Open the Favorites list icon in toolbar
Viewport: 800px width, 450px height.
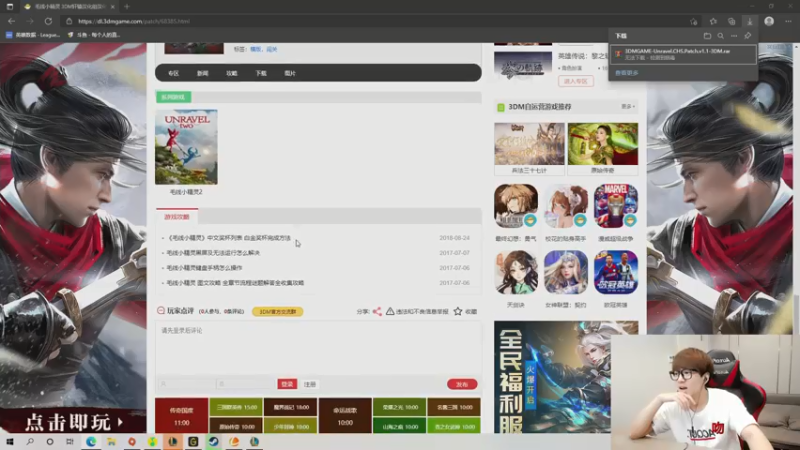coord(713,21)
